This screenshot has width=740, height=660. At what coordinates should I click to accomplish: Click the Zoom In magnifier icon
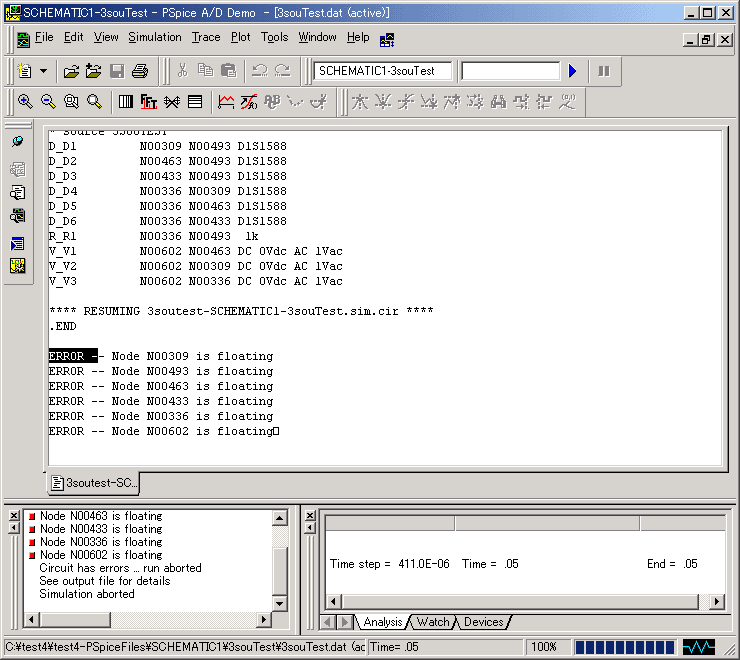tap(24, 101)
